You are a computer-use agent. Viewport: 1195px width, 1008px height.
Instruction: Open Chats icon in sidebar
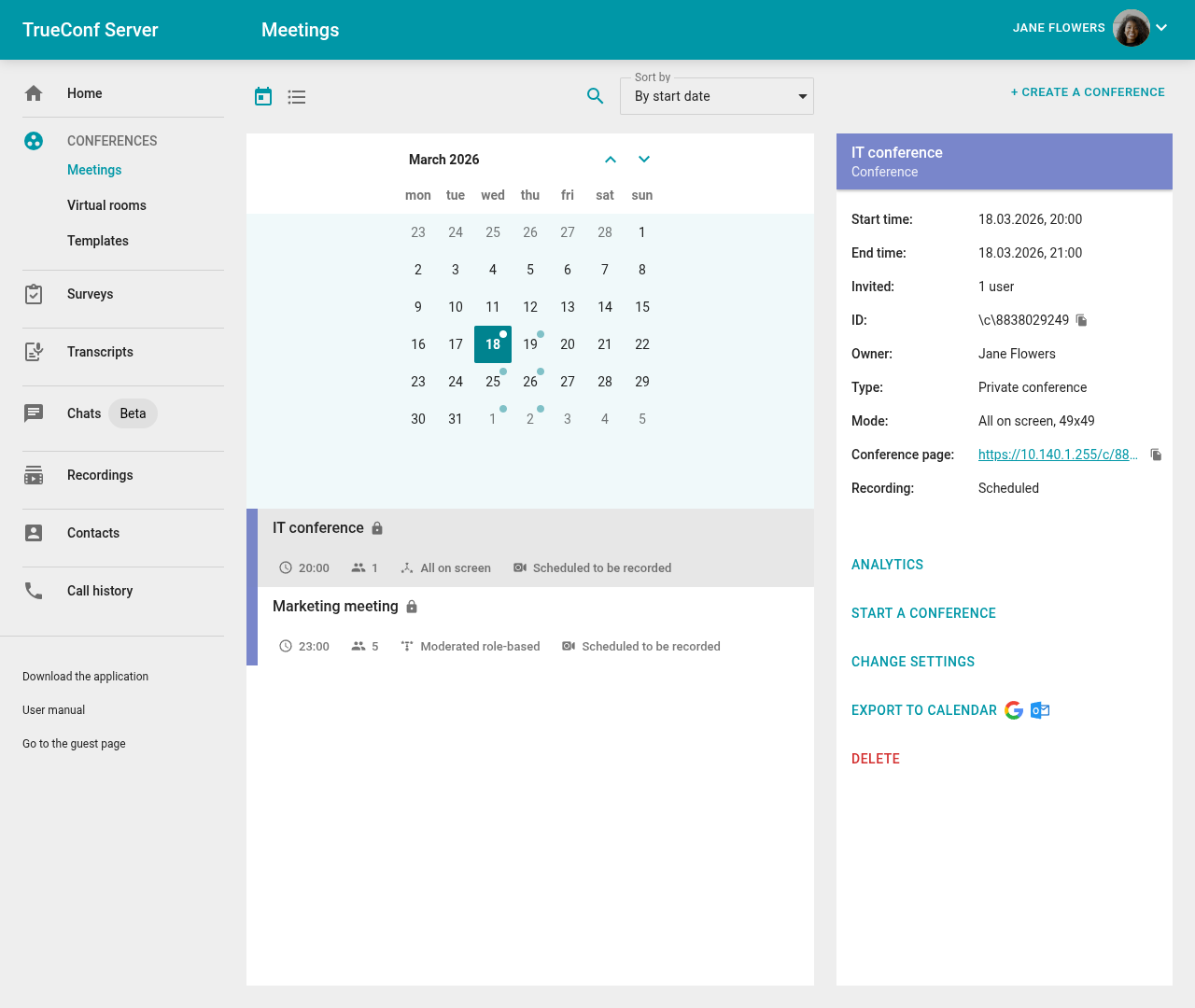coord(34,413)
